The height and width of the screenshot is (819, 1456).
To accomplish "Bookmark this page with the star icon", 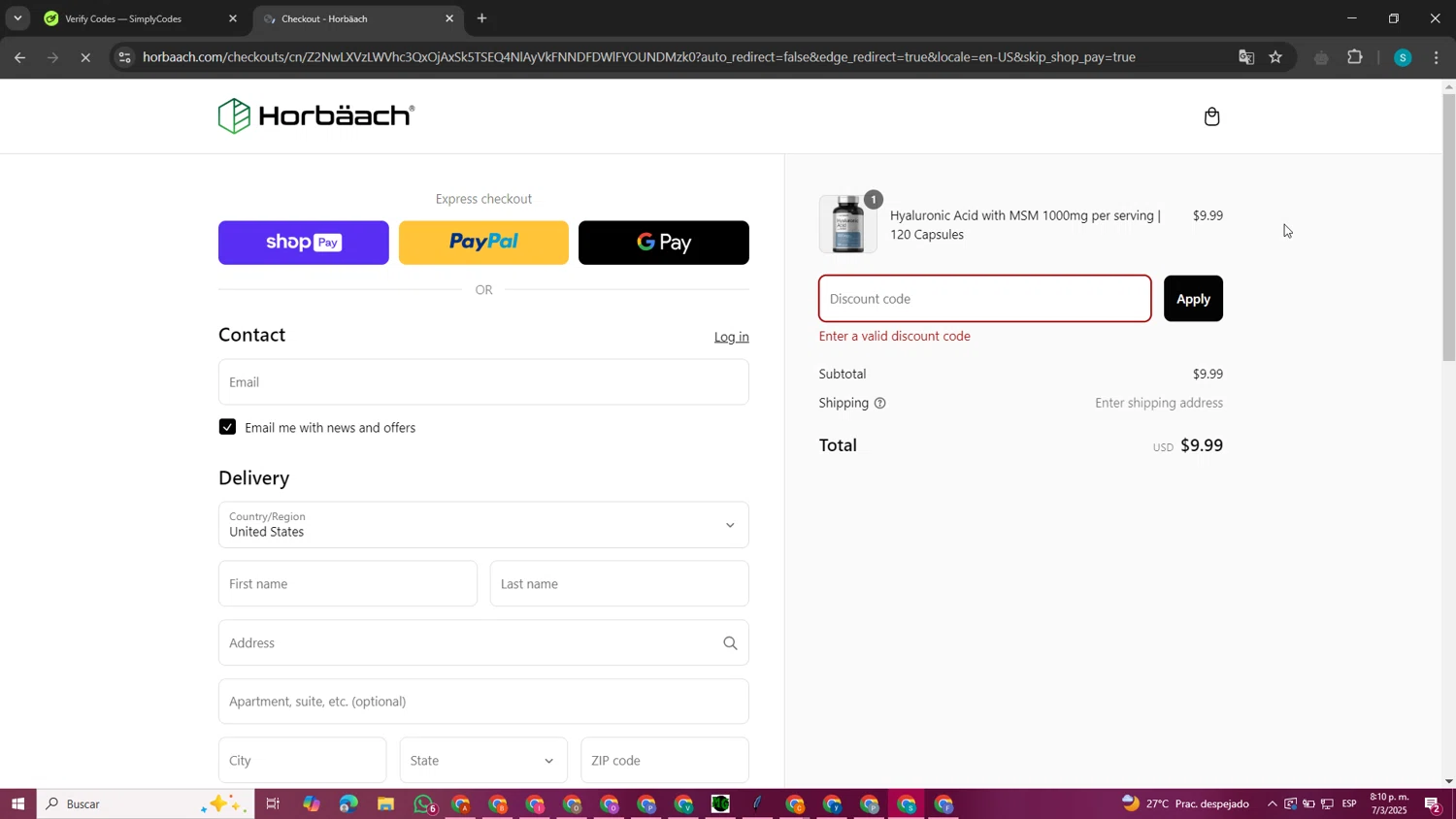I will [x=1275, y=57].
